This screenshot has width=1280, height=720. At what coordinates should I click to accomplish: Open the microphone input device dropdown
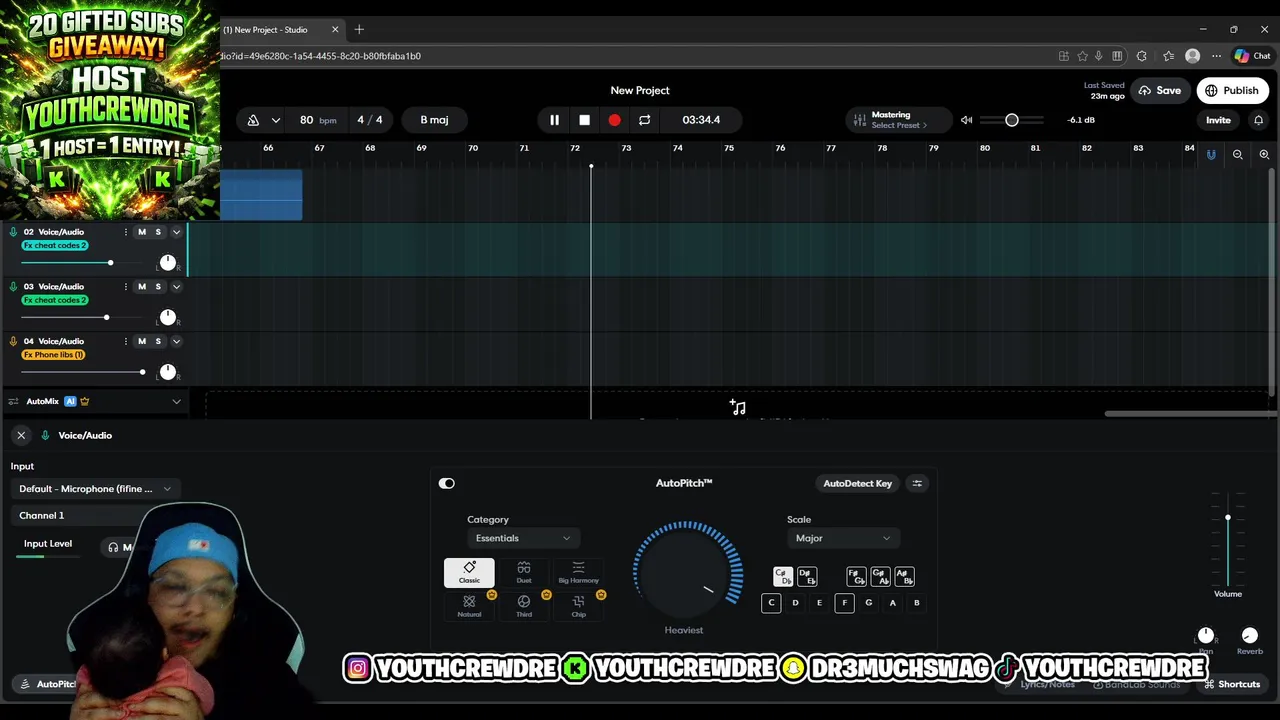(95, 489)
